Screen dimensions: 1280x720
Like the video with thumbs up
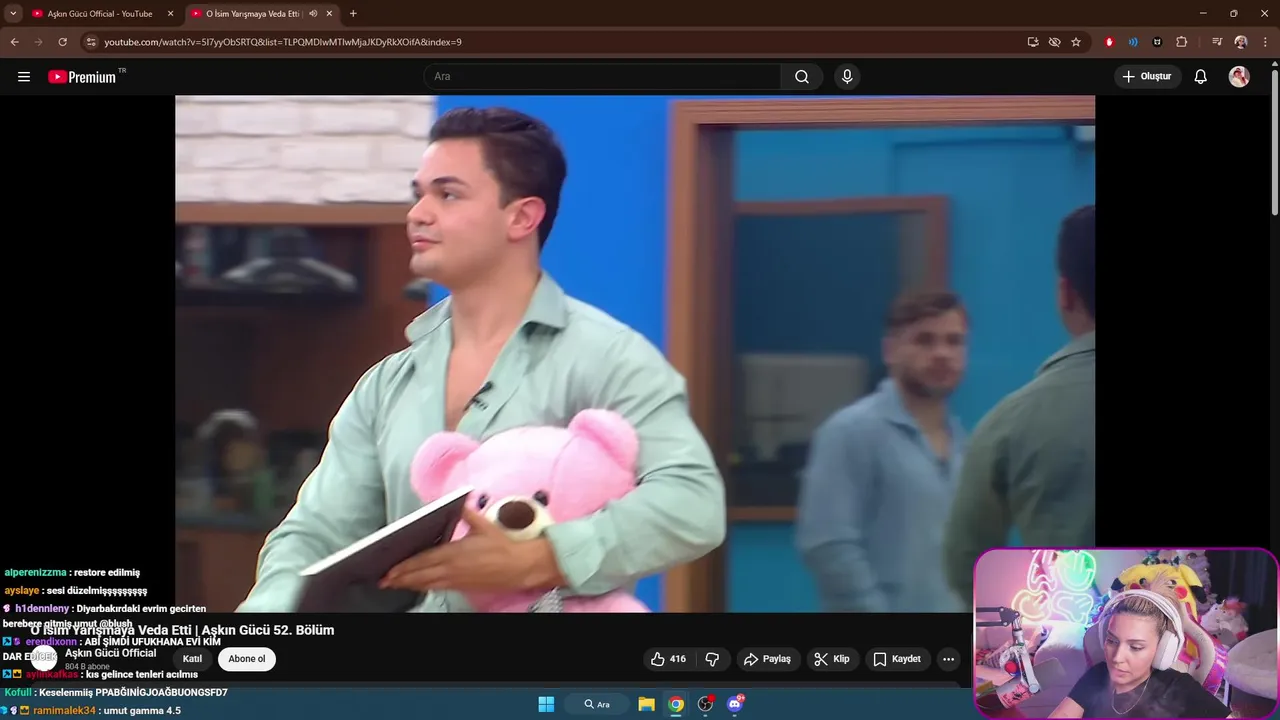(668, 659)
